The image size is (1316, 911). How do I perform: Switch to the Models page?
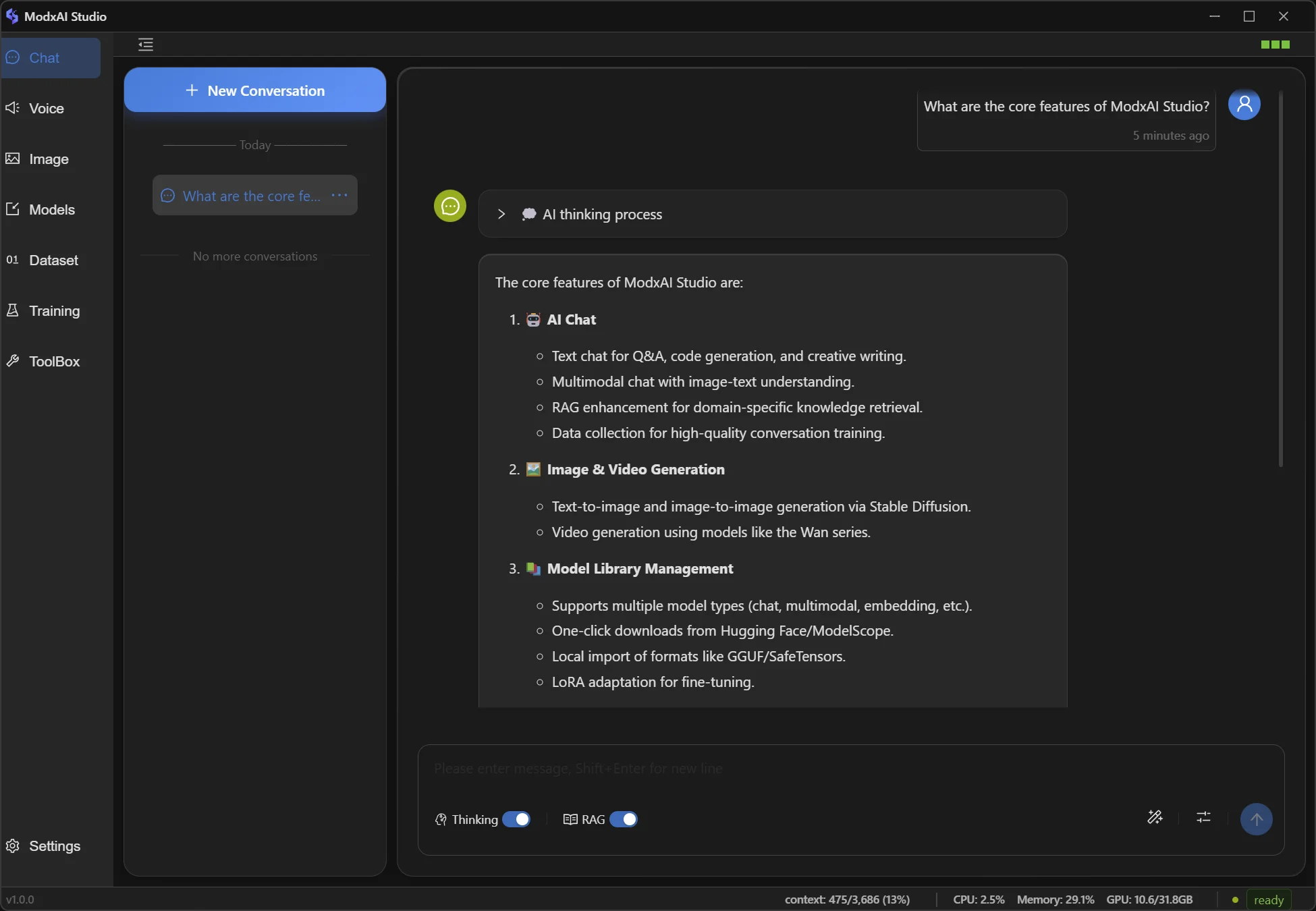51,210
